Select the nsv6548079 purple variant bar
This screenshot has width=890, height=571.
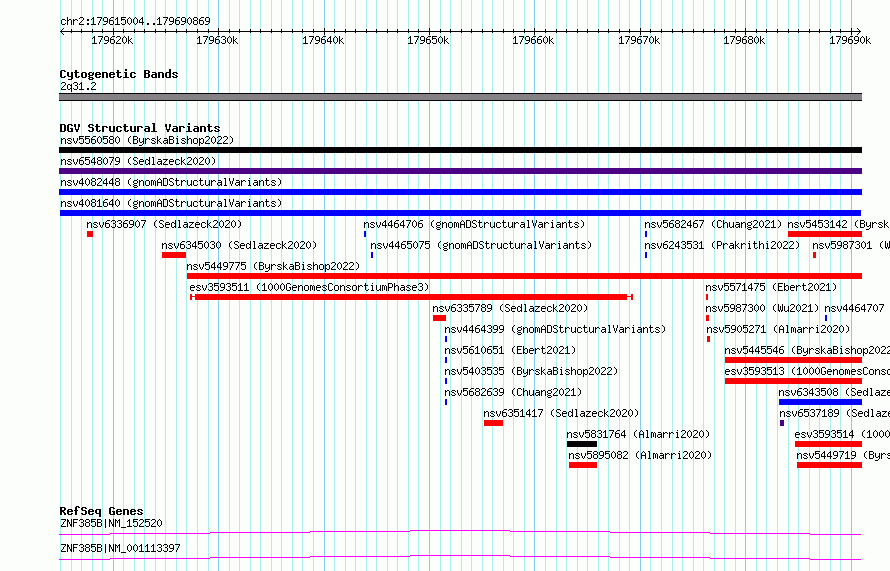[460, 171]
